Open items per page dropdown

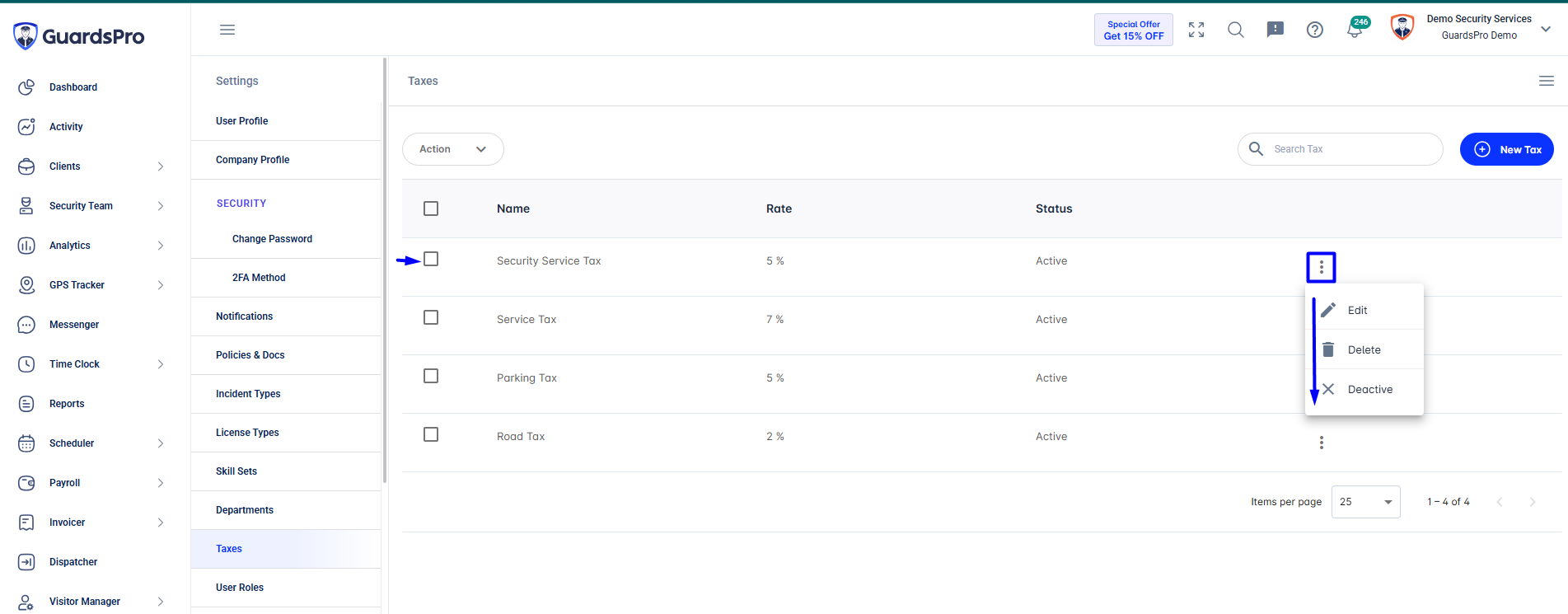pos(1366,502)
